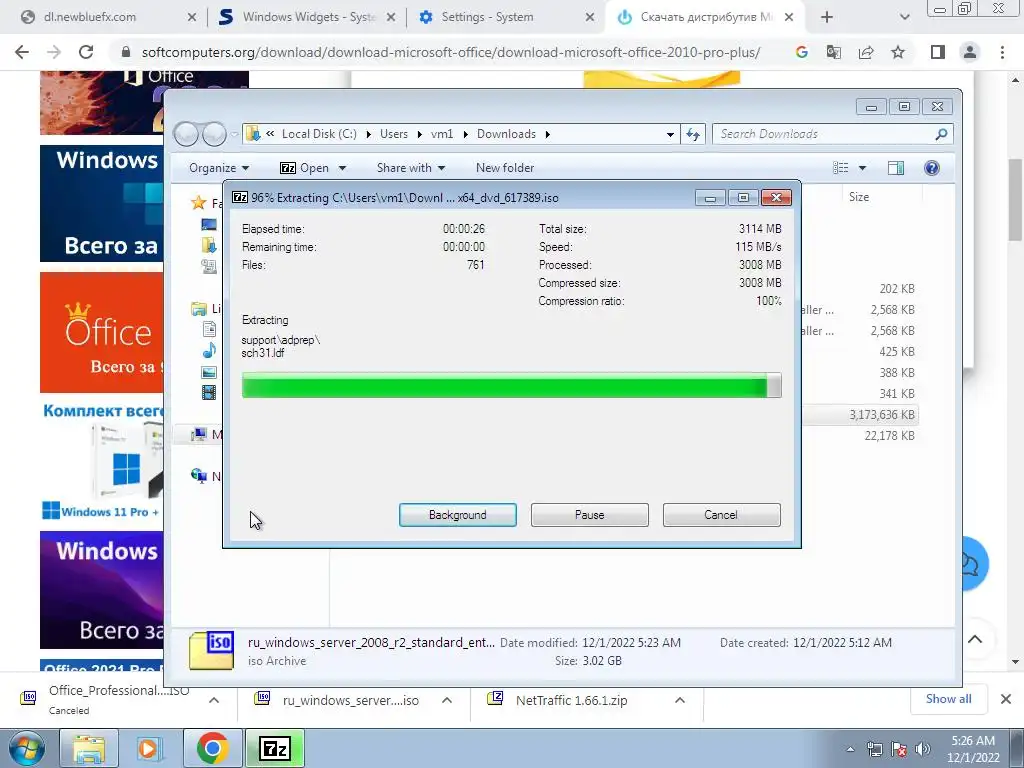Open NetTraffic 1.66.1.zip download options chevron
1024x768 pixels.
(680, 700)
